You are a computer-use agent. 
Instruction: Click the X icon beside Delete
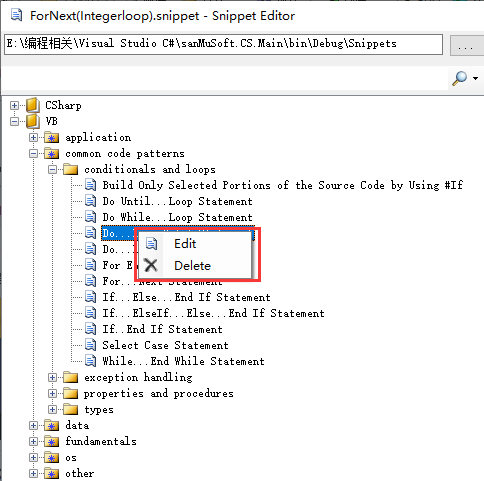(x=151, y=266)
